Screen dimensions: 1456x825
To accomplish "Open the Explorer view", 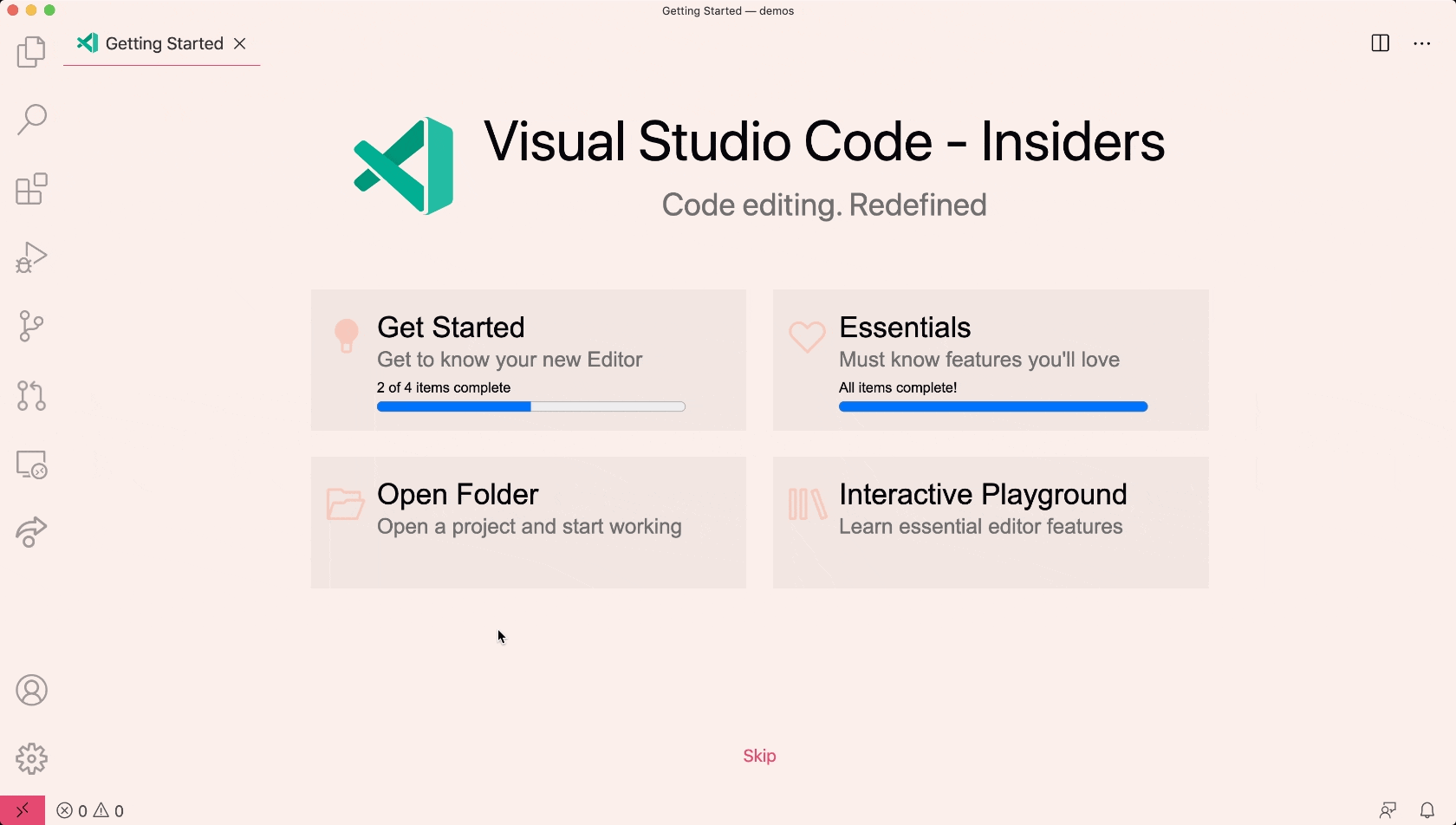I will [31, 52].
